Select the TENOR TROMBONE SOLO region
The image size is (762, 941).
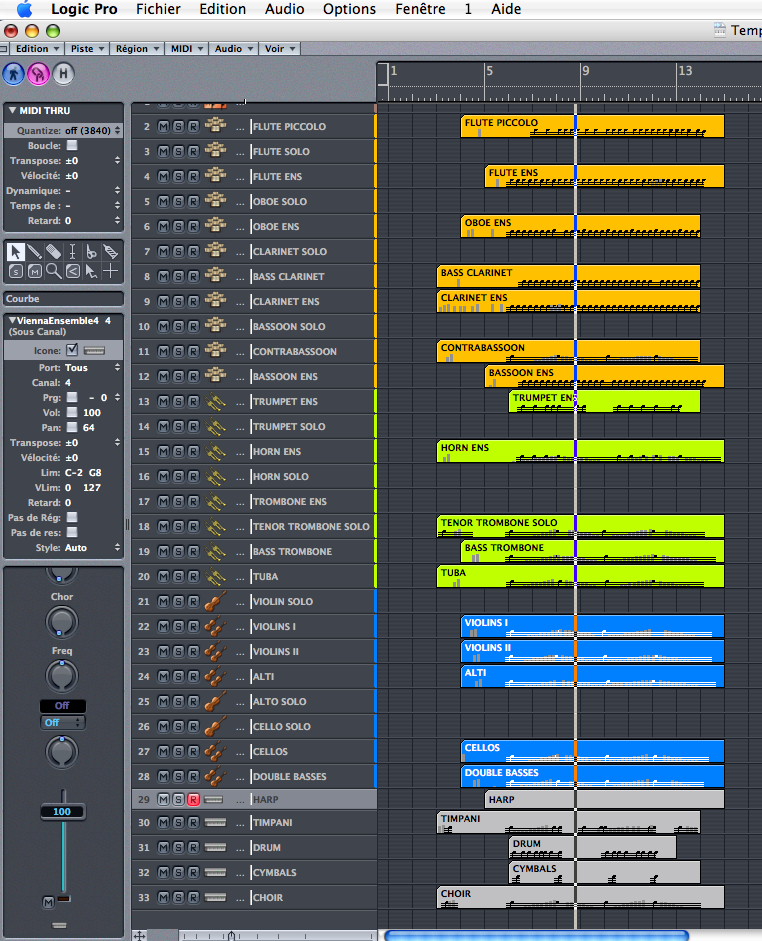(580, 526)
